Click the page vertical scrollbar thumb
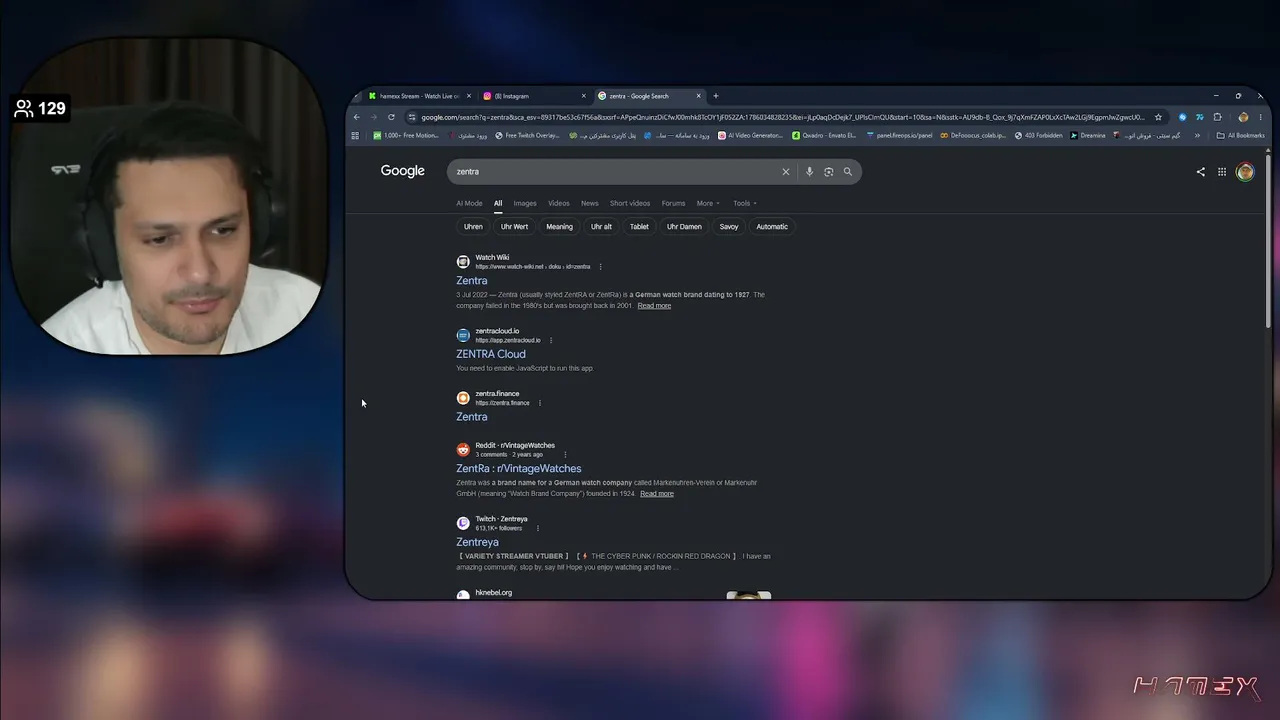This screenshot has width=1280, height=720. point(1268,240)
